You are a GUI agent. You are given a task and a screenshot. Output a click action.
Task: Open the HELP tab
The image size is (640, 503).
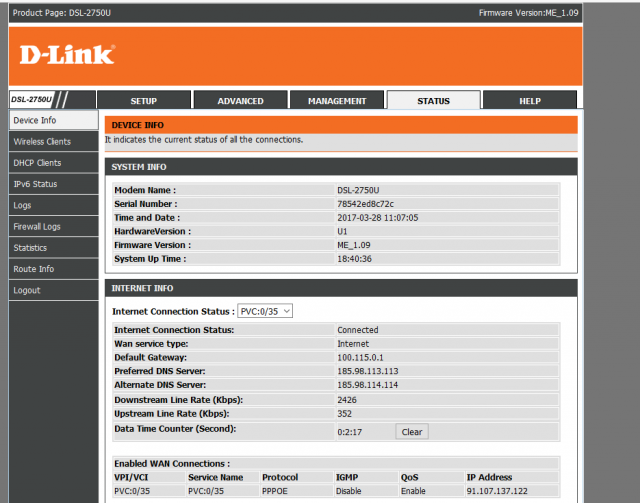530,101
